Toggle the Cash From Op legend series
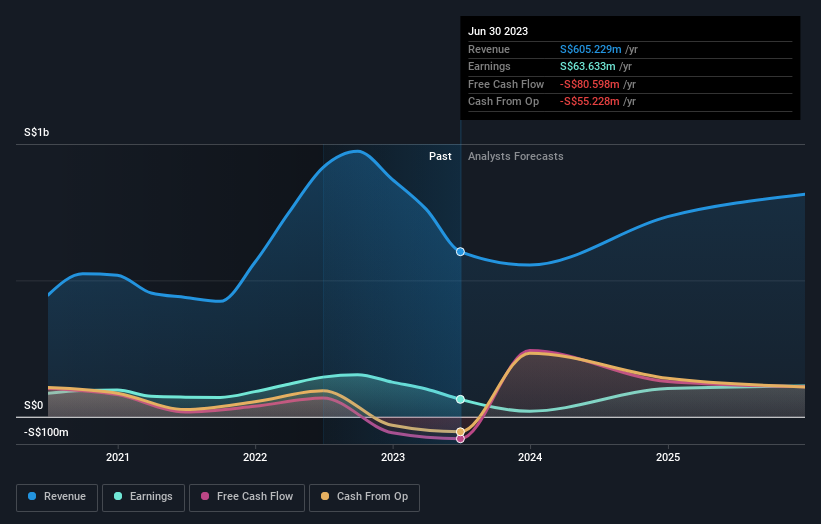 (364, 497)
